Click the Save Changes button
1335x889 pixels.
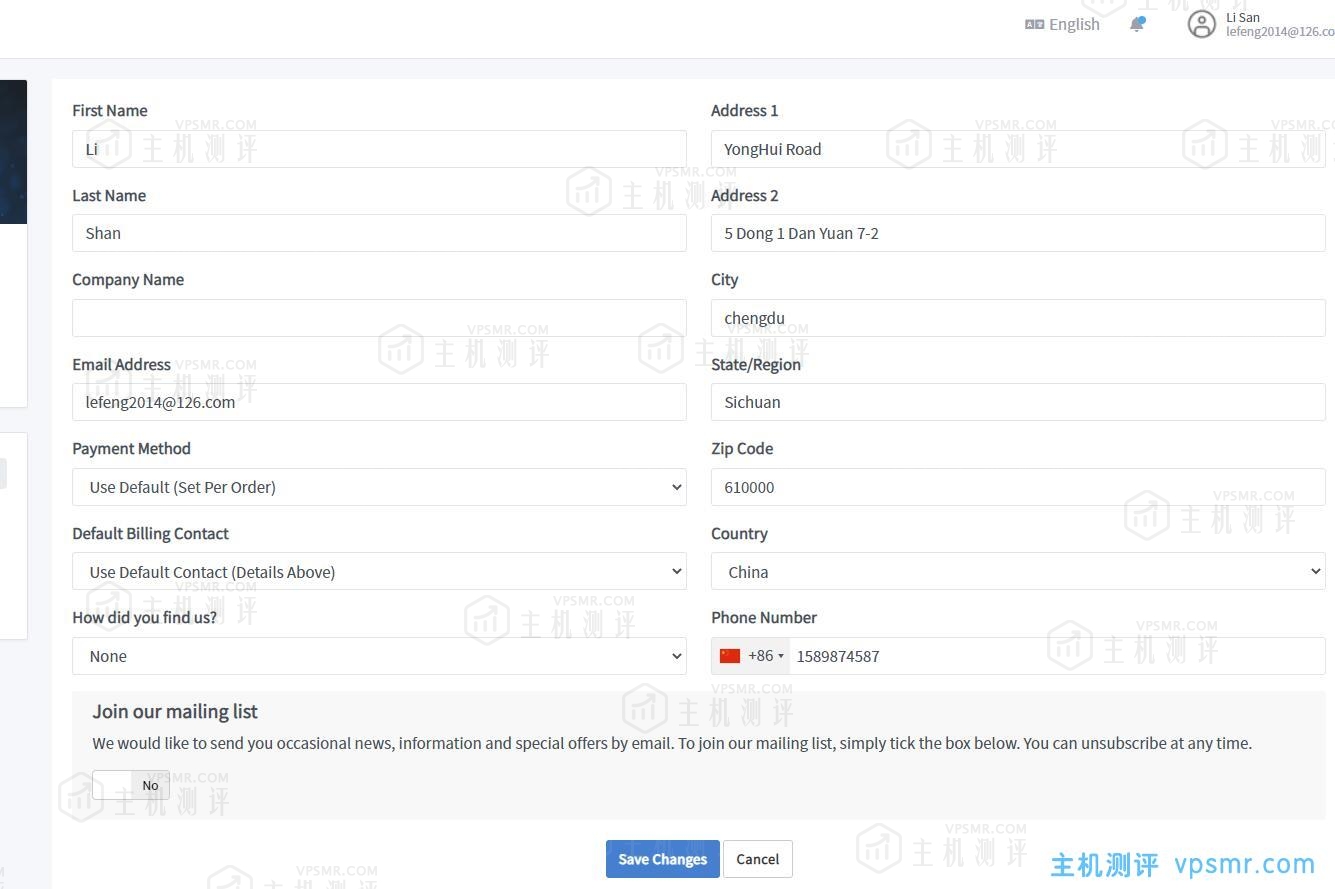click(662, 859)
